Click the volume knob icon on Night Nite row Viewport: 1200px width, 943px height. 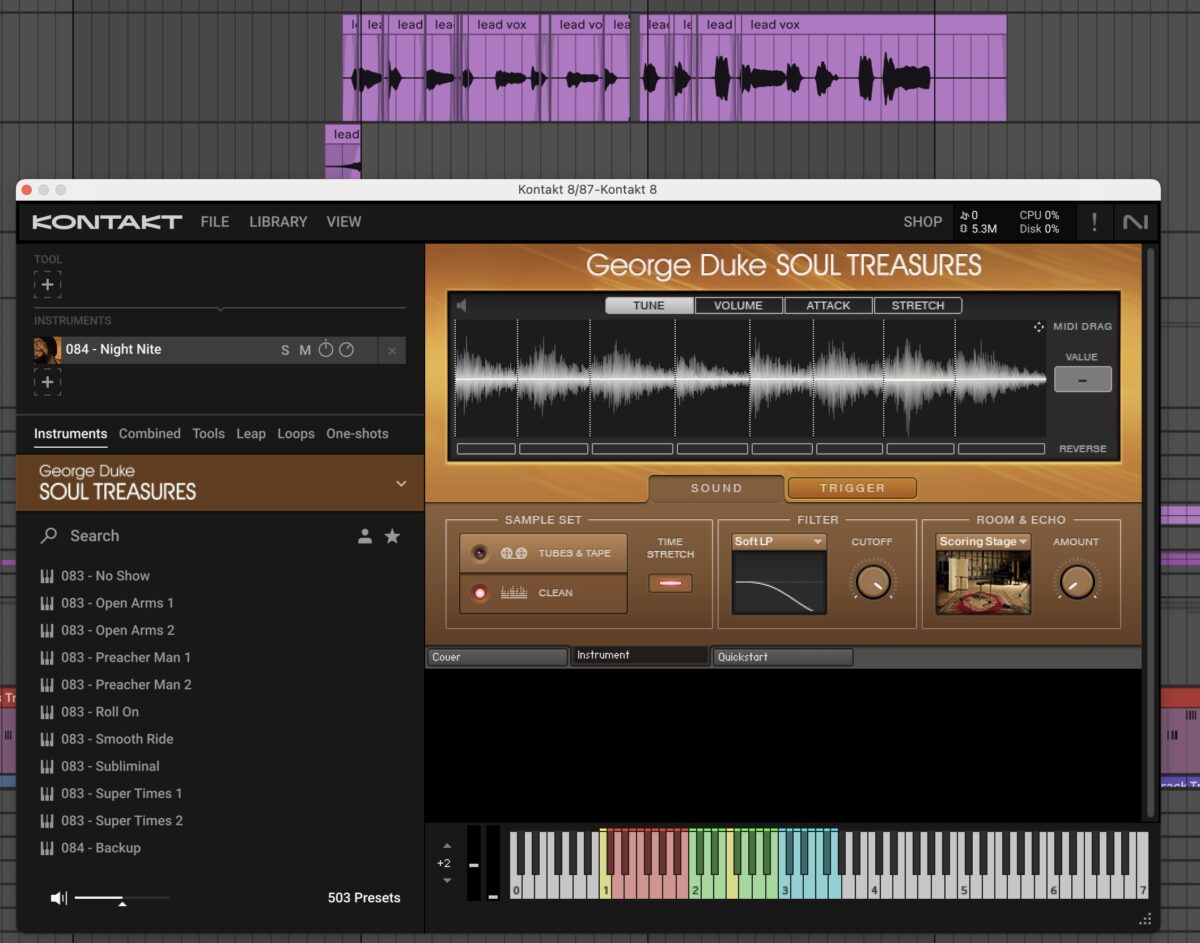346,350
